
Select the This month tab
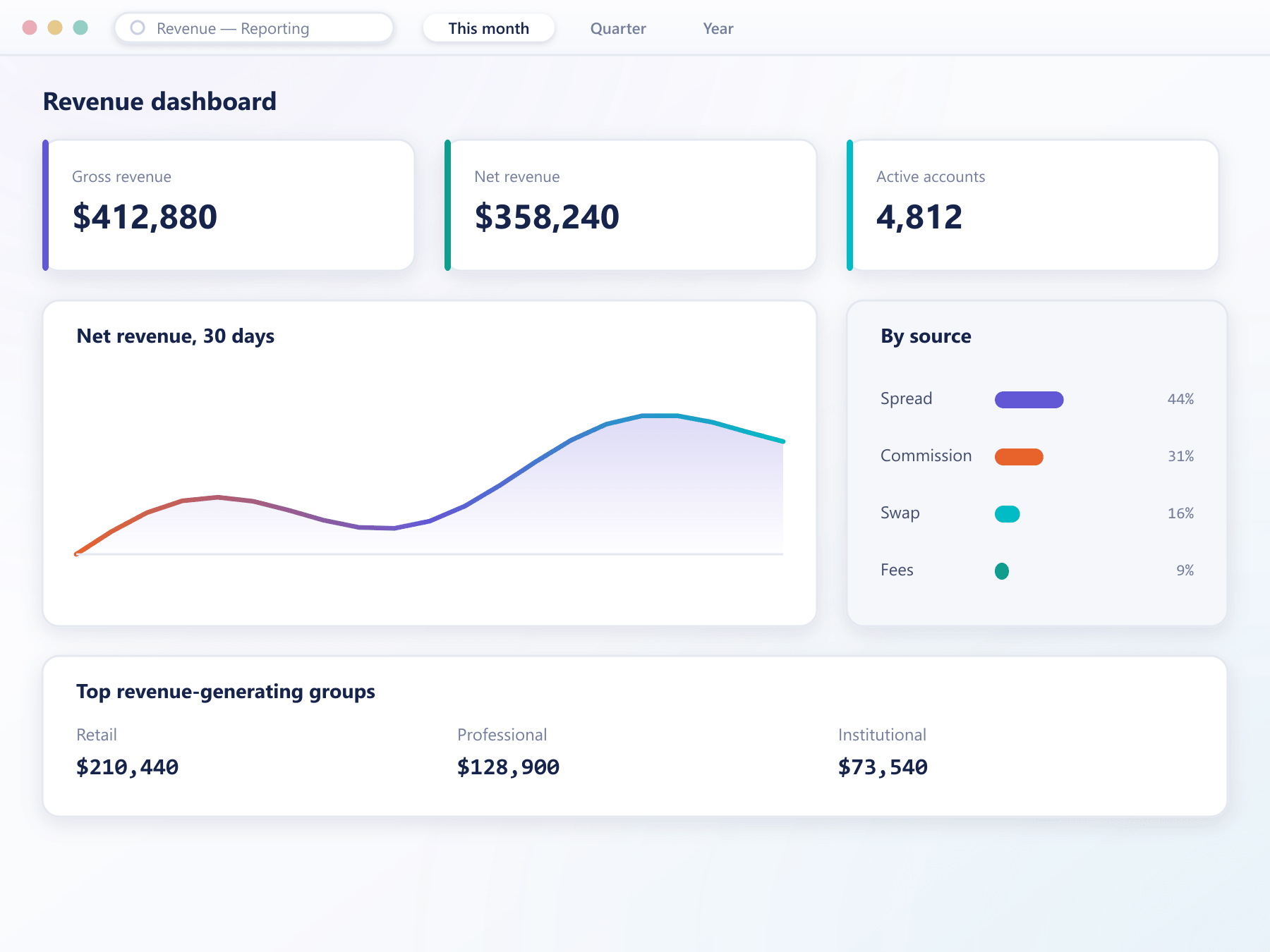(488, 28)
